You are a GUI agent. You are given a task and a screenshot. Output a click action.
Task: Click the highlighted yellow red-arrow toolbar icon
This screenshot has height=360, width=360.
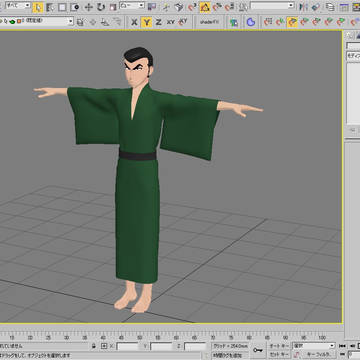(292, 22)
